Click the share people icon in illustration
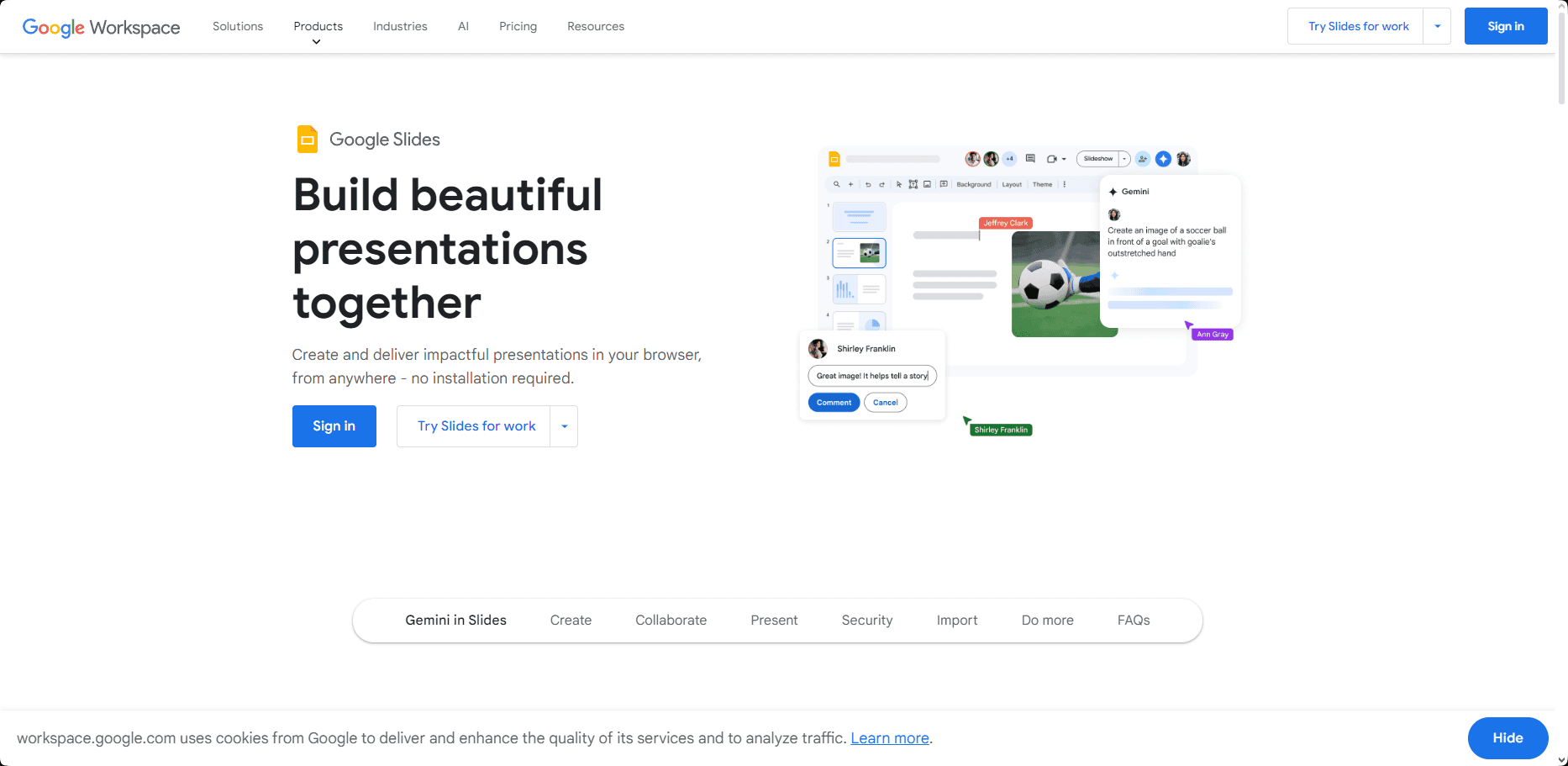This screenshot has width=1568, height=766. [x=1143, y=159]
